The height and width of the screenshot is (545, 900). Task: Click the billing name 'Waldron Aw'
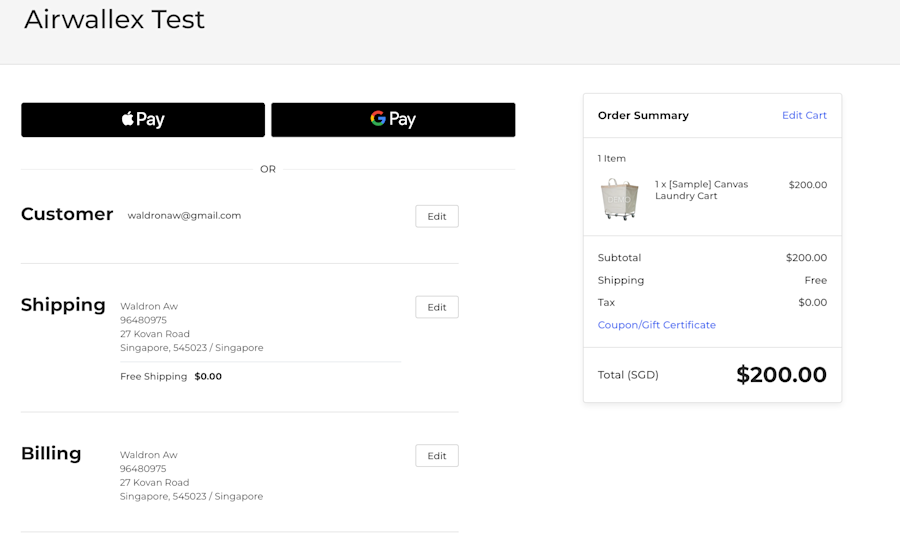(x=149, y=455)
